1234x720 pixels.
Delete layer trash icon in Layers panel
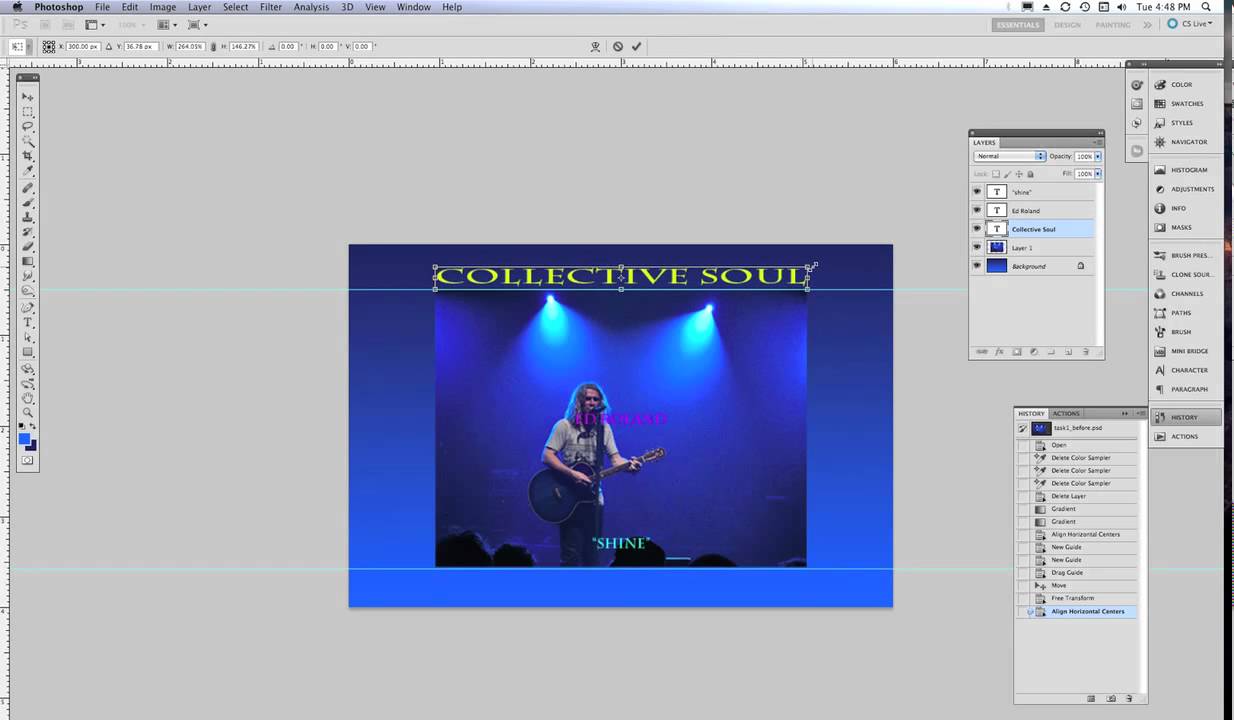coord(1086,352)
